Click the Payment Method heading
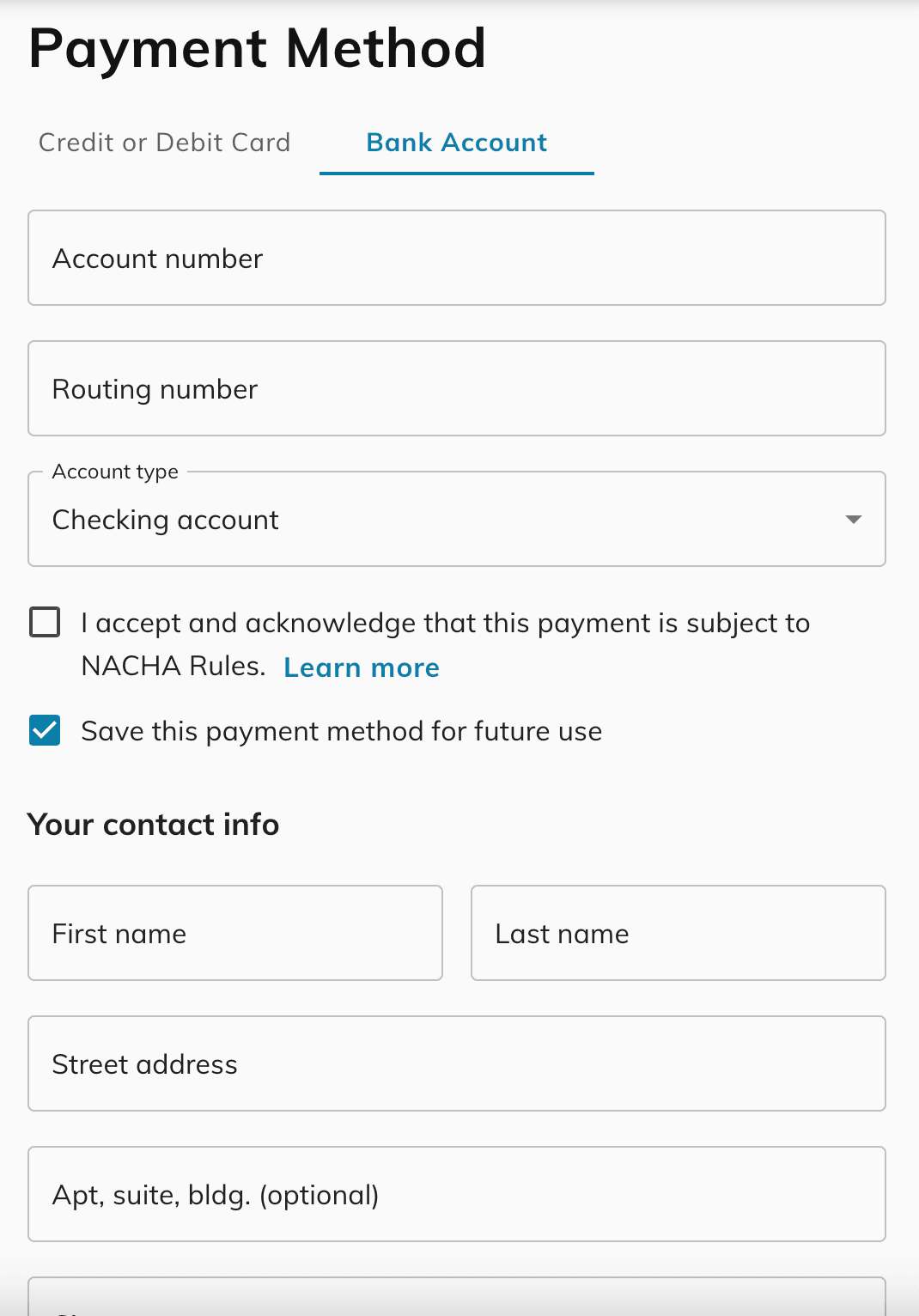Viewport: 919px width, 1316px height. (x=257, y=48)
